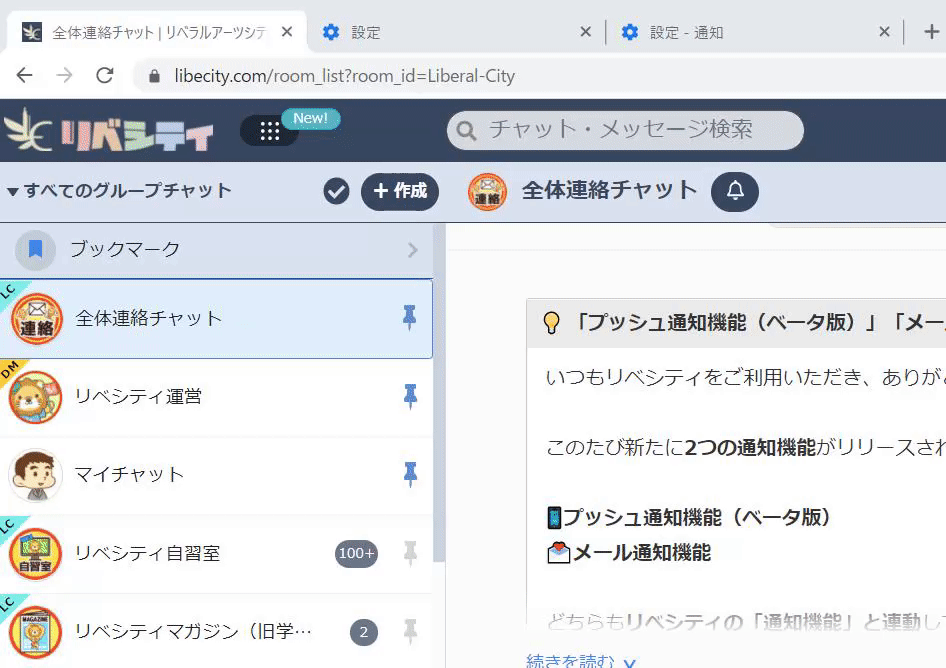946x668 pixels.
Task: Go back in browser history
Action: tap(25, 75)
